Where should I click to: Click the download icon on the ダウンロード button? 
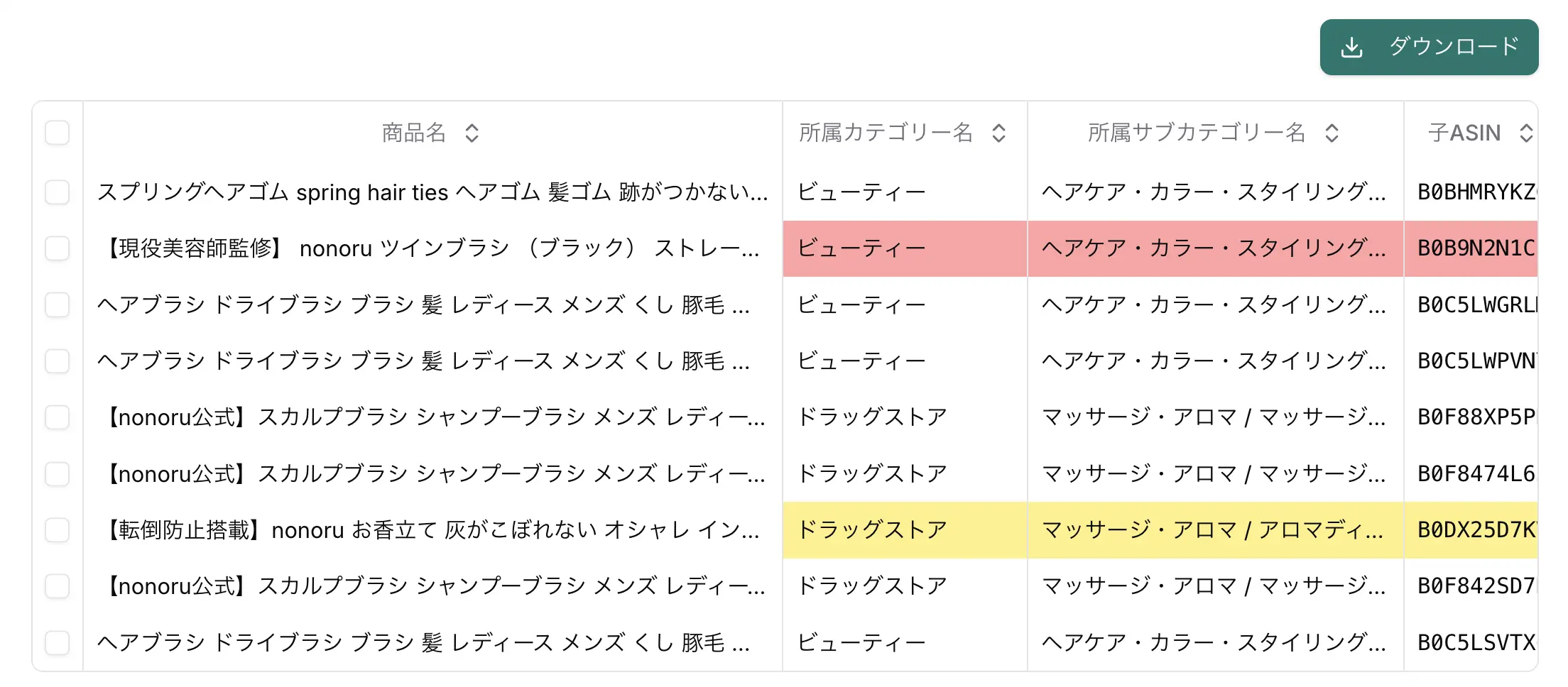1352,47
